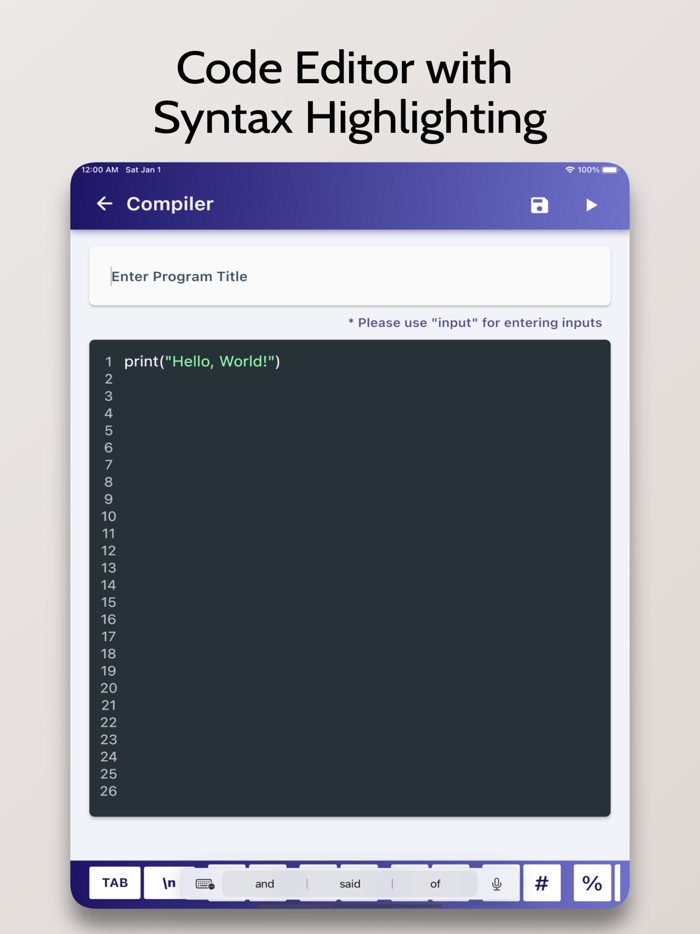Image resolution: width=700 pixels, height=934 pixels.
Task: Click the Compiler title text
Action: click(x=170, y=204)
